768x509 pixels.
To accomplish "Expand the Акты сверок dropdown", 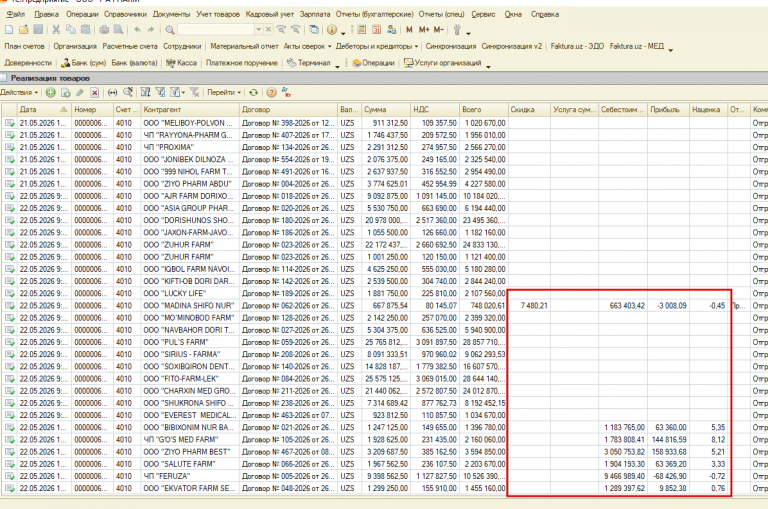I will (330, 47).
